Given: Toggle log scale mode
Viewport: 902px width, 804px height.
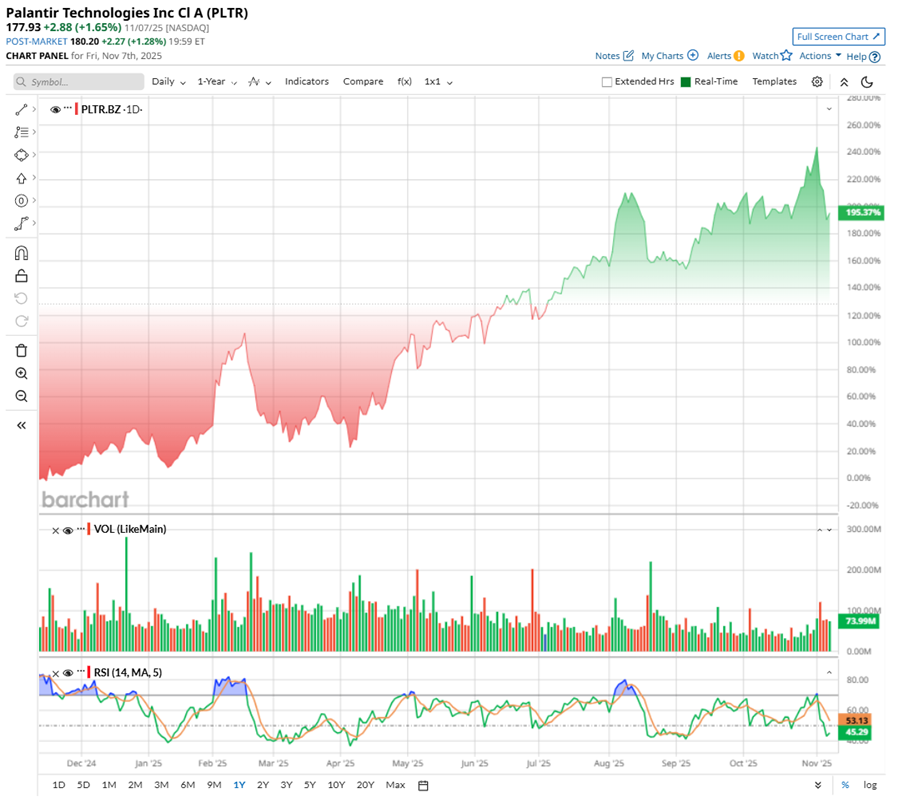Looking at the screenshot, I should [870, 785].
